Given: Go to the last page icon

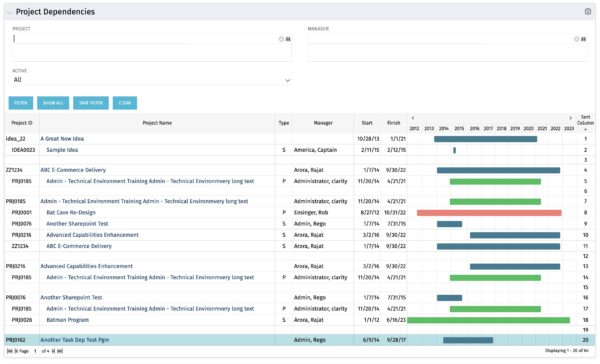Looking at the screenshot, I should pos(60,351).
